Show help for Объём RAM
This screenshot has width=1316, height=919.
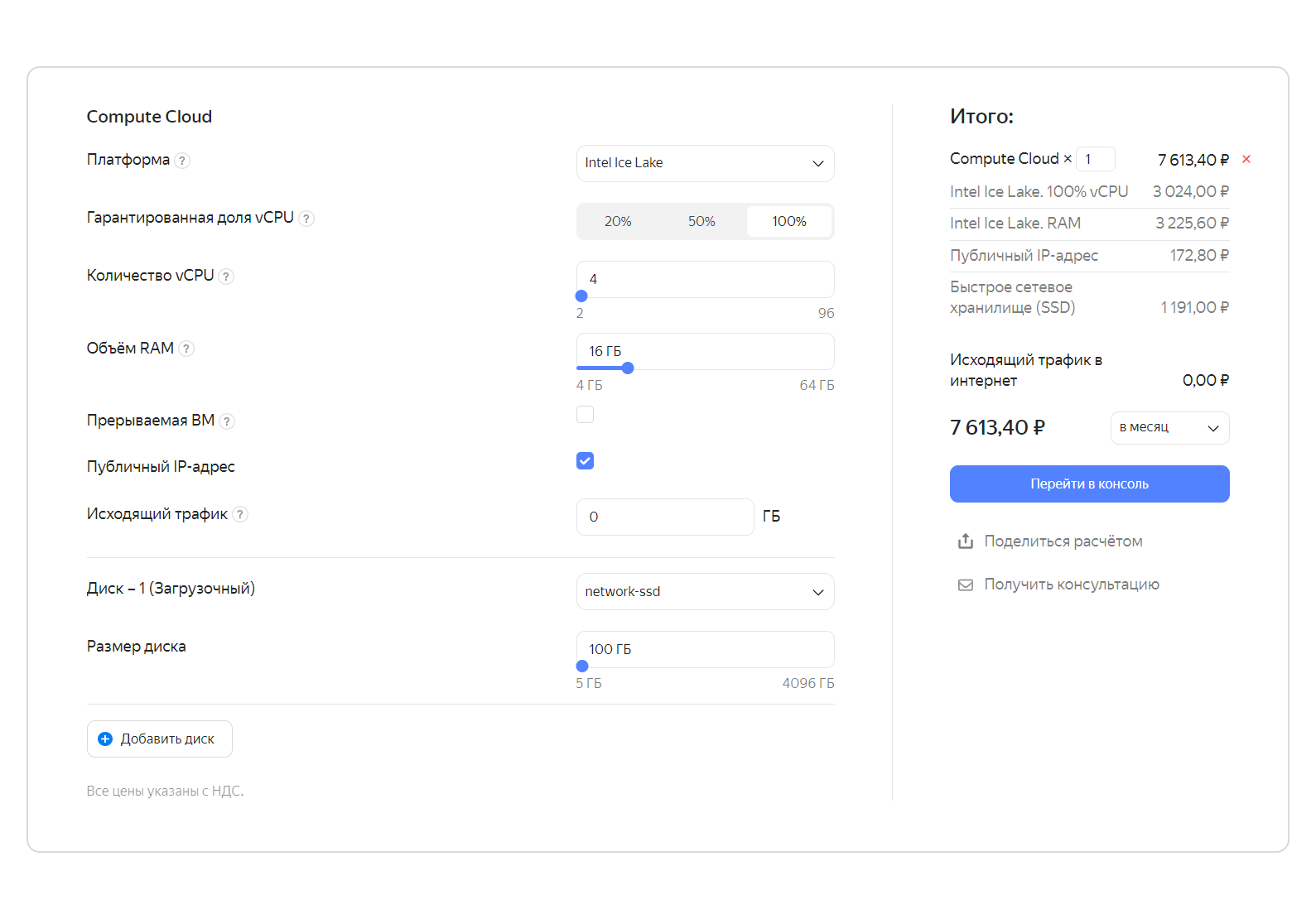[x=186, y=349]
